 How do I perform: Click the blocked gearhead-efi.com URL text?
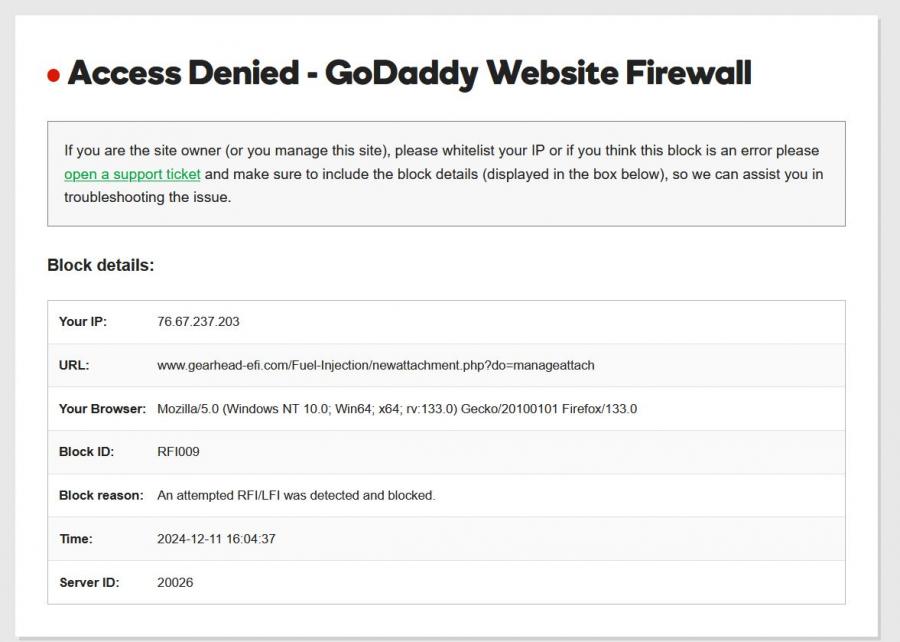coord(375,365)
